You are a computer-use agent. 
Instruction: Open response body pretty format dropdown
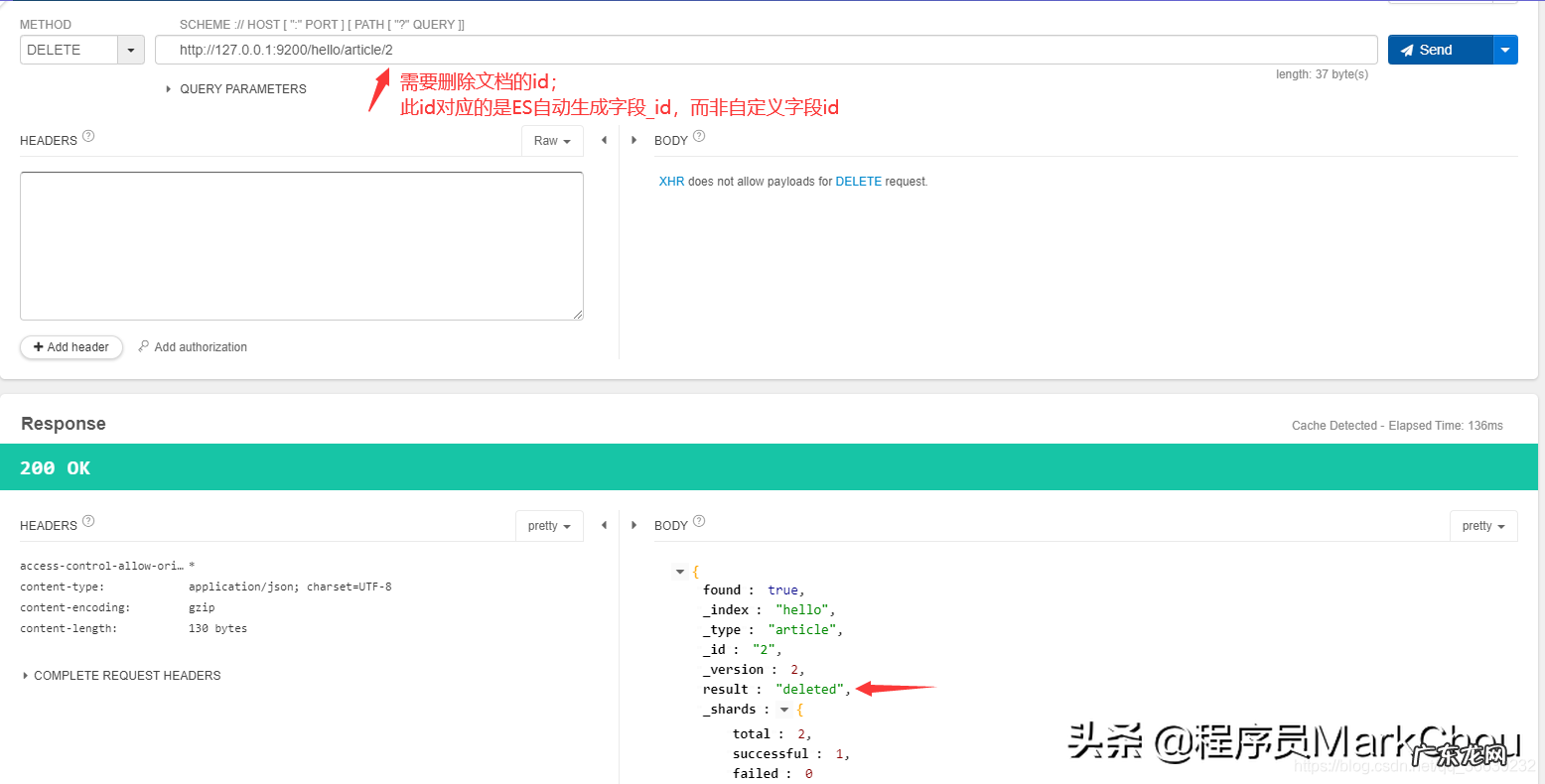pyautogui.click(x=1483, y=526)
